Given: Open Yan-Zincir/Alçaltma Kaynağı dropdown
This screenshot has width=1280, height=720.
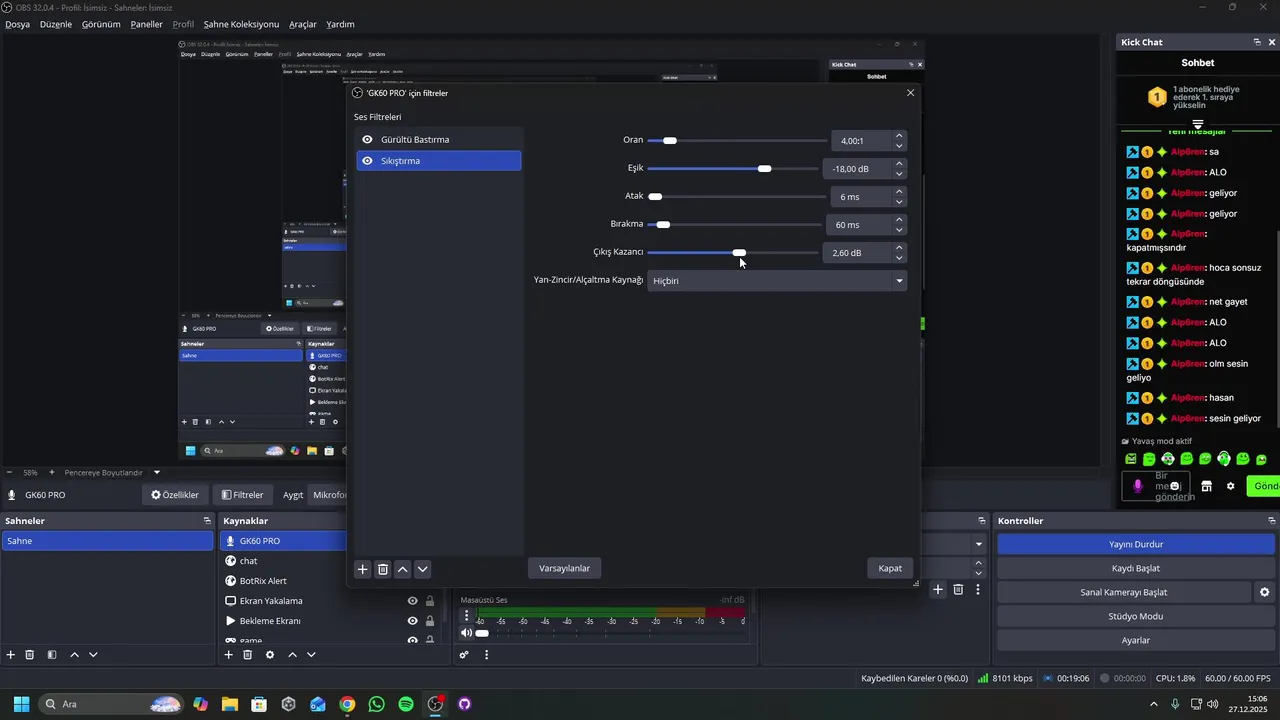Looking at the screenshot, I should point(777,281).
